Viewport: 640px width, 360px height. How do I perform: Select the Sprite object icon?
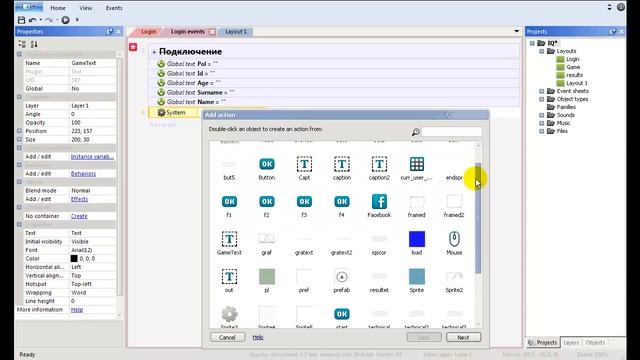coord(417,277)
